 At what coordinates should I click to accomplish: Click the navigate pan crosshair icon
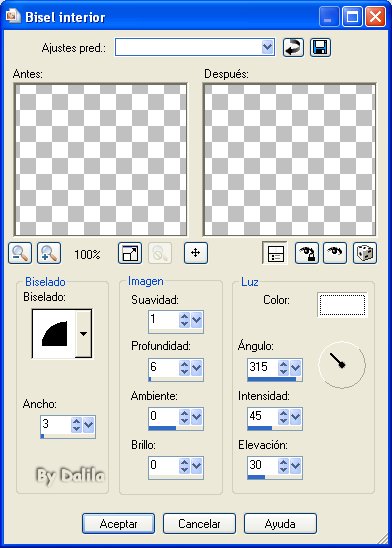point(196,253)
